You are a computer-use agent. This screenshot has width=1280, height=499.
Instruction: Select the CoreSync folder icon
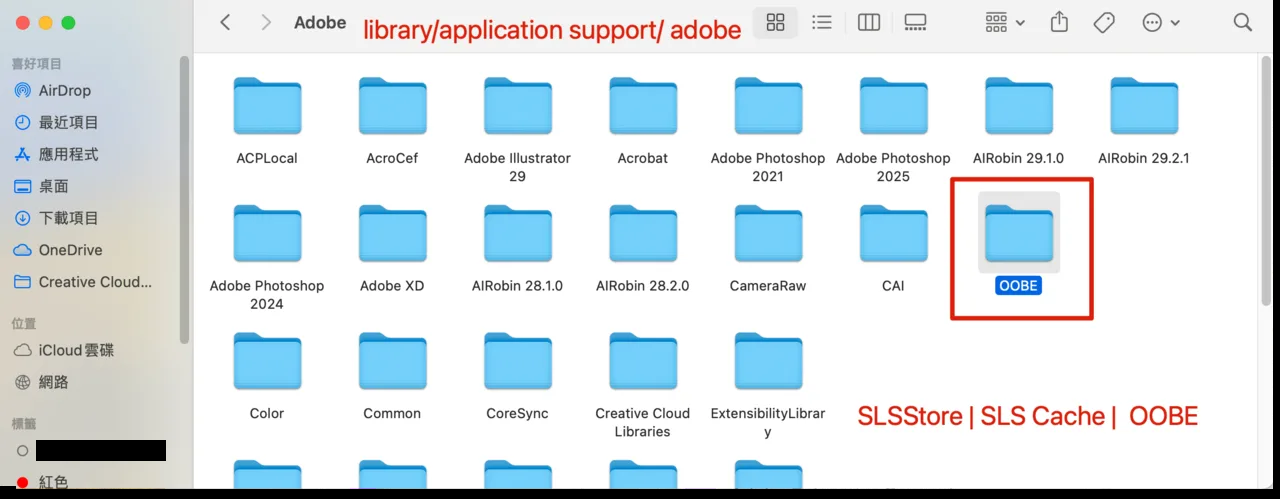[518, 362]
